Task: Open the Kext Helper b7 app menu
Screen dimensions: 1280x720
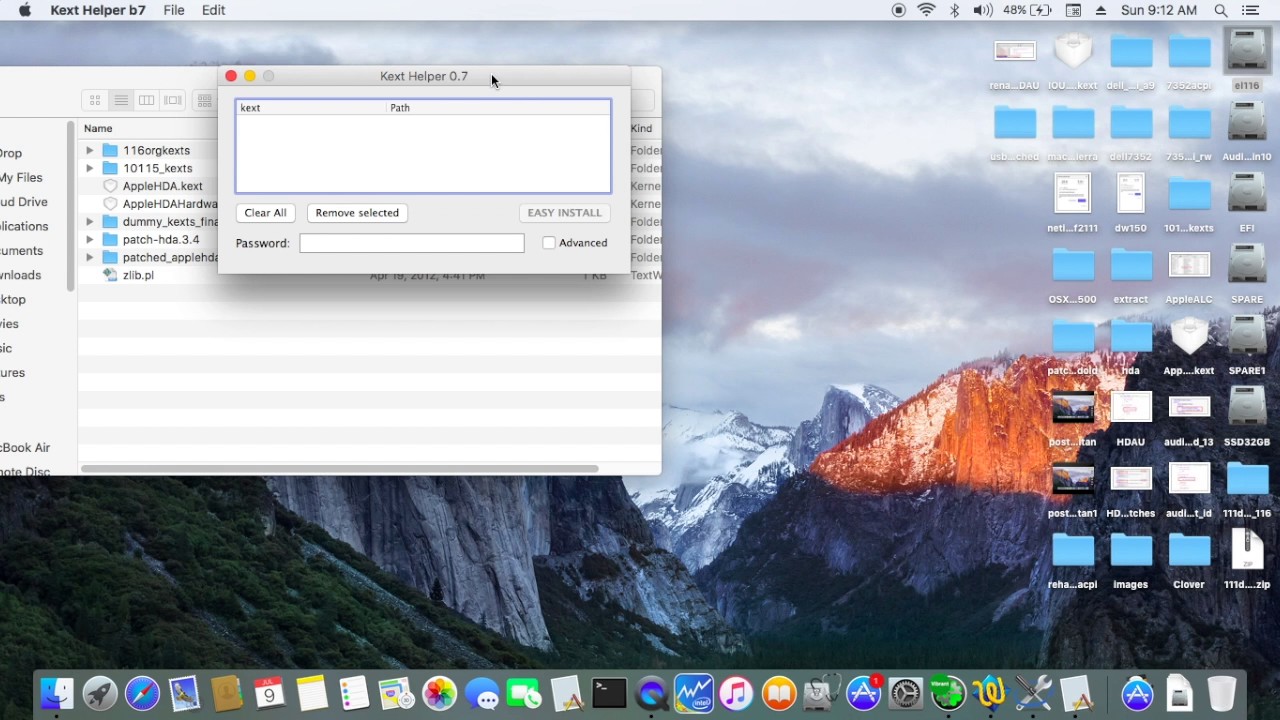Action: pos(97,10)
